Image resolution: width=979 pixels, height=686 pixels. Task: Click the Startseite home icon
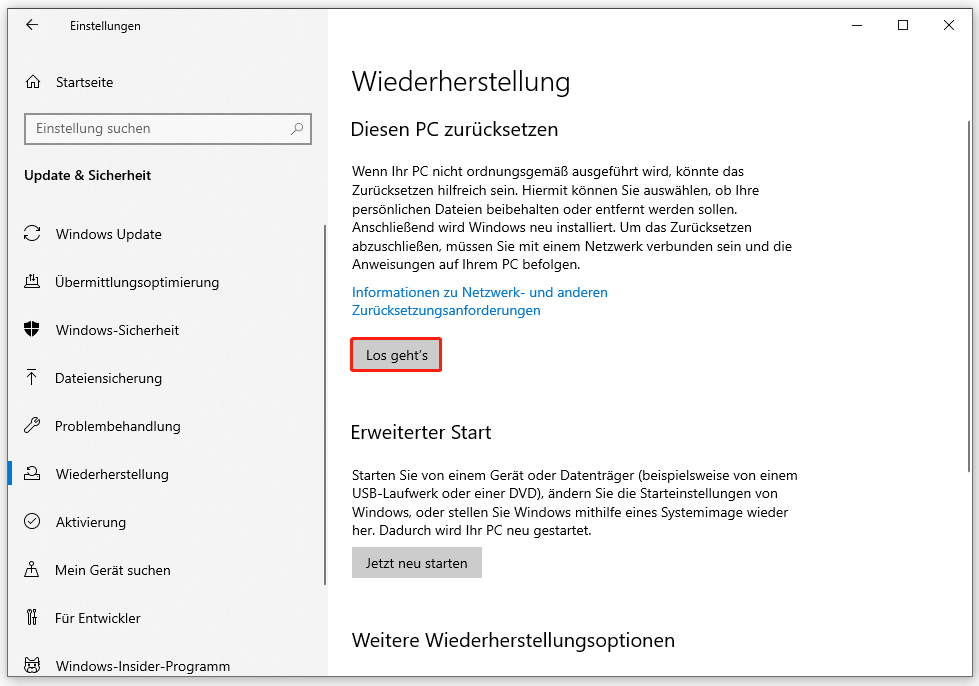[33, 81]
